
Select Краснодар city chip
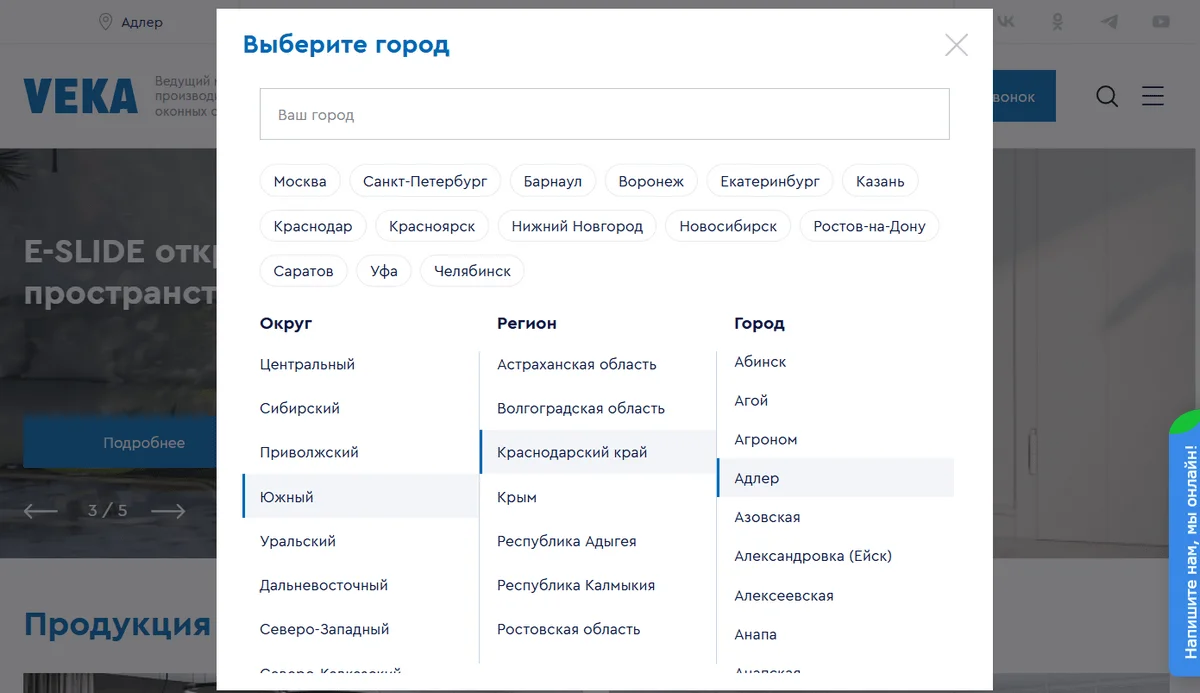pos(313,226)
